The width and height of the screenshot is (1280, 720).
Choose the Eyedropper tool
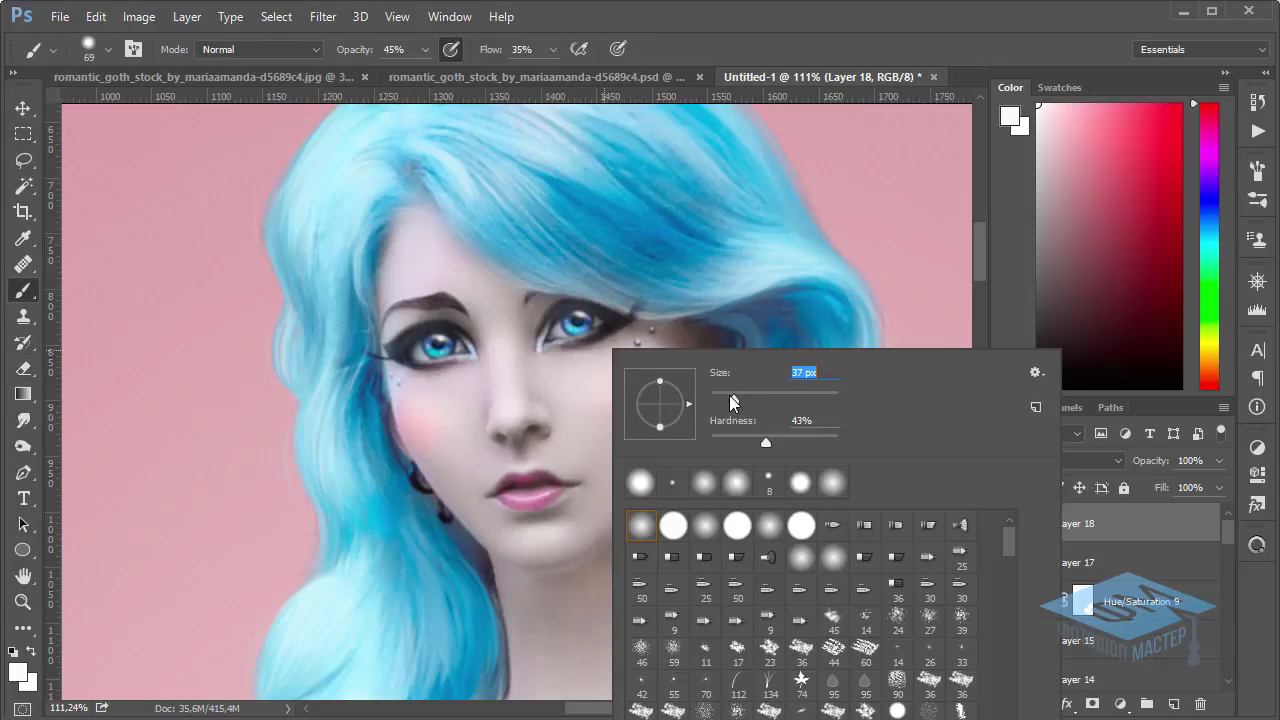point(23,238)
